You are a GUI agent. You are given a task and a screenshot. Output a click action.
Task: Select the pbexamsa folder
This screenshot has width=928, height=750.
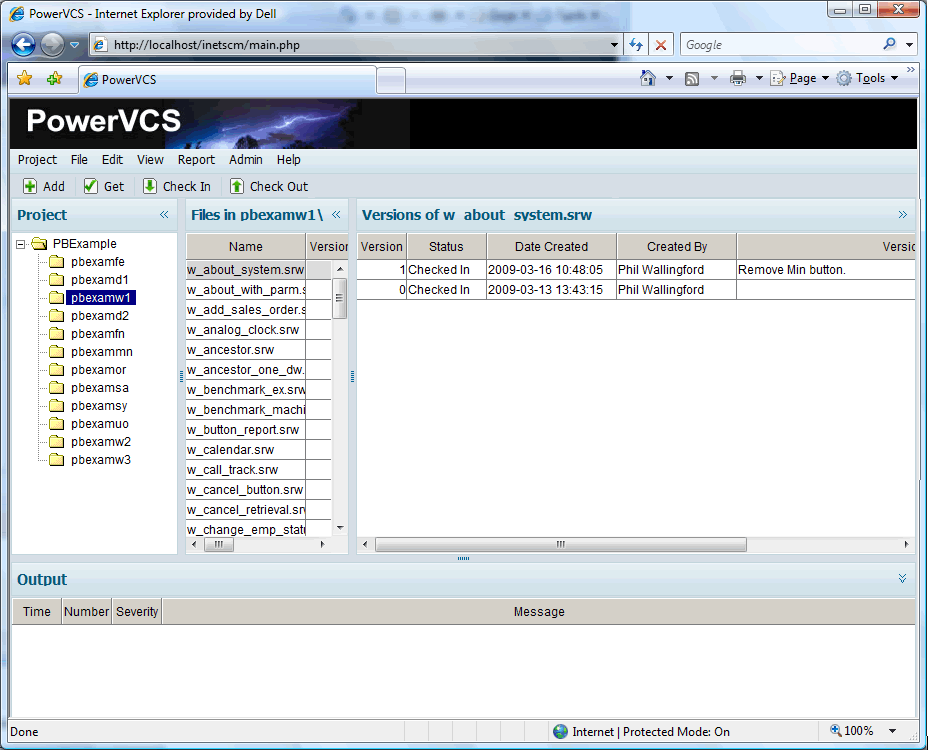click(99, 388)
